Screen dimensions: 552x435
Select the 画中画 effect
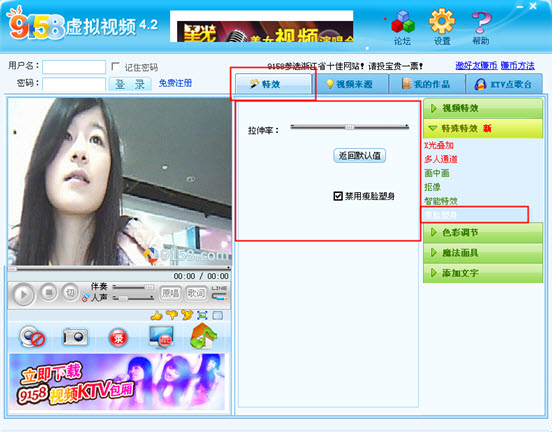click(437, 173)
